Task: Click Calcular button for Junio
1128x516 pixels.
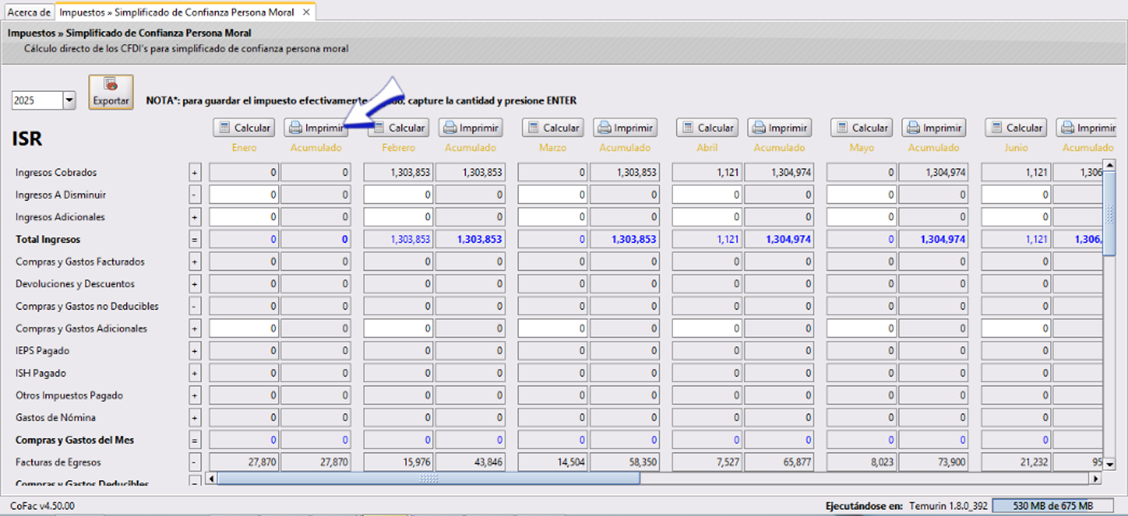Action: click(x=1016, y=128)
